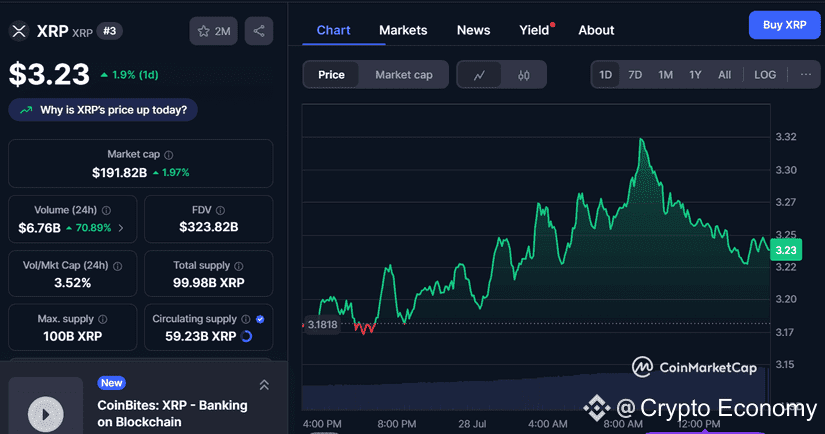
Task: Show Total supply info icon
Action: 238,266
